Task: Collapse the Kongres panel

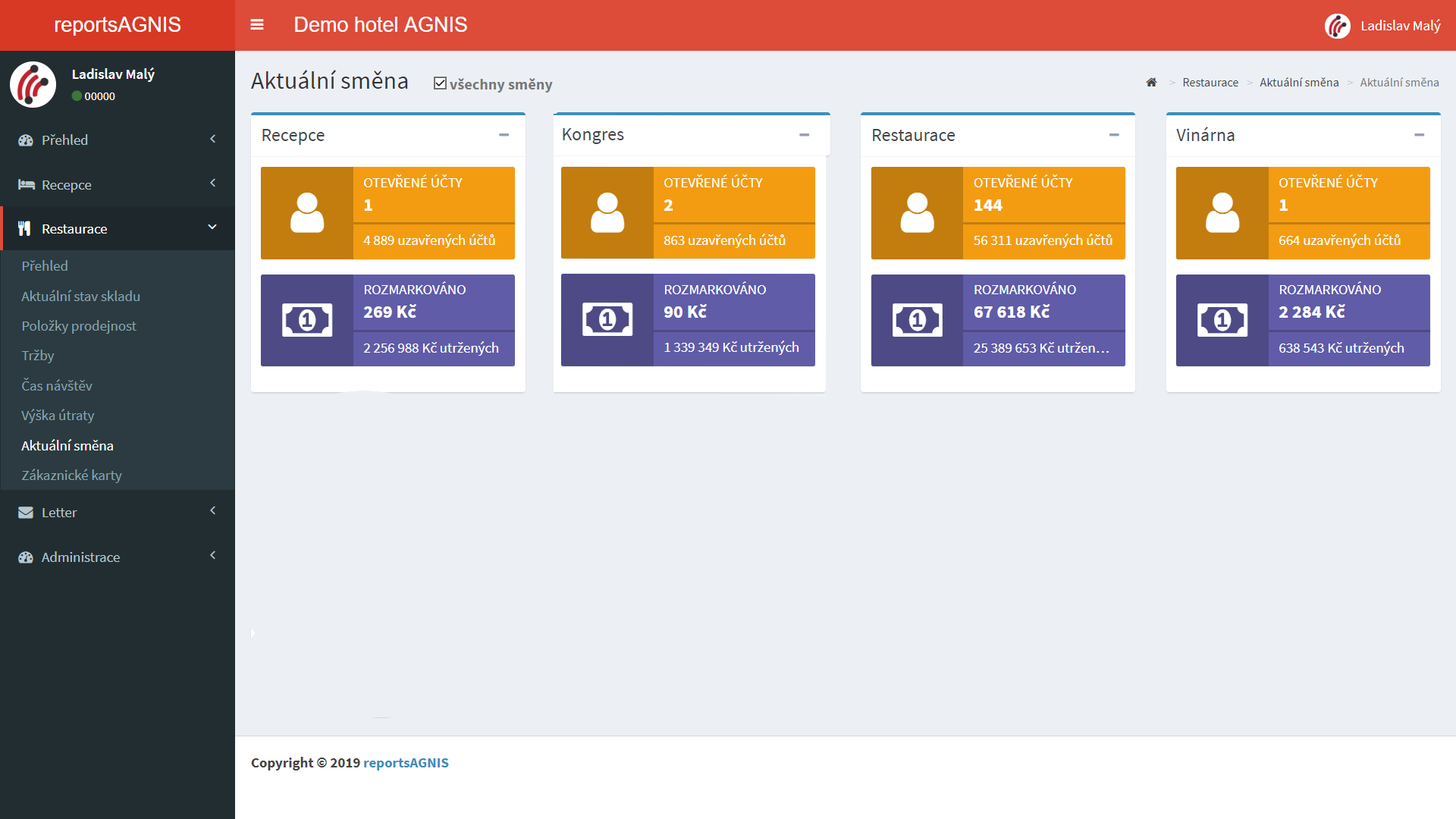Action: coord(804,135)
